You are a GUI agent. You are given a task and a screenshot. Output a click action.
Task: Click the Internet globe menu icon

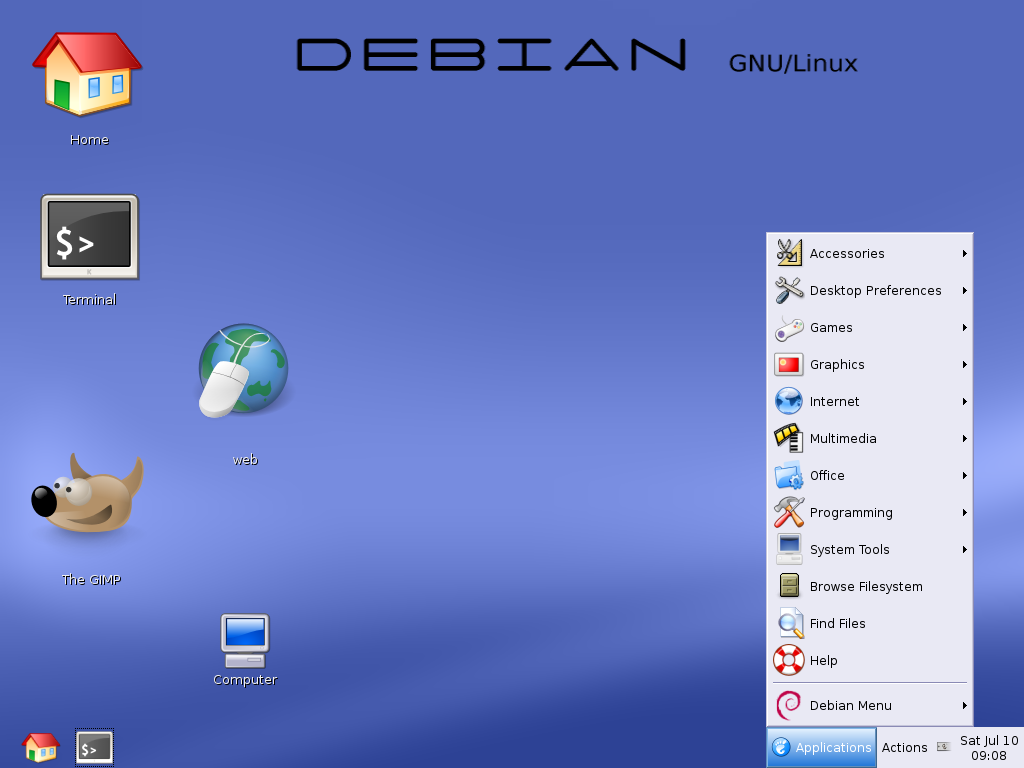point(789,401)
